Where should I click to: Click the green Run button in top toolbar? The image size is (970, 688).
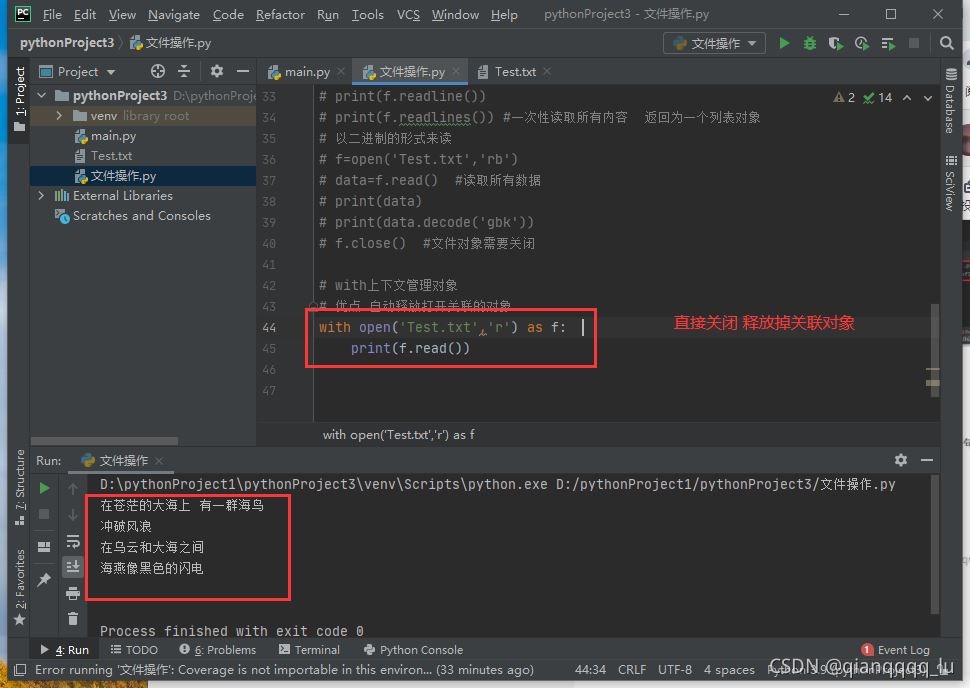[784, 43]
